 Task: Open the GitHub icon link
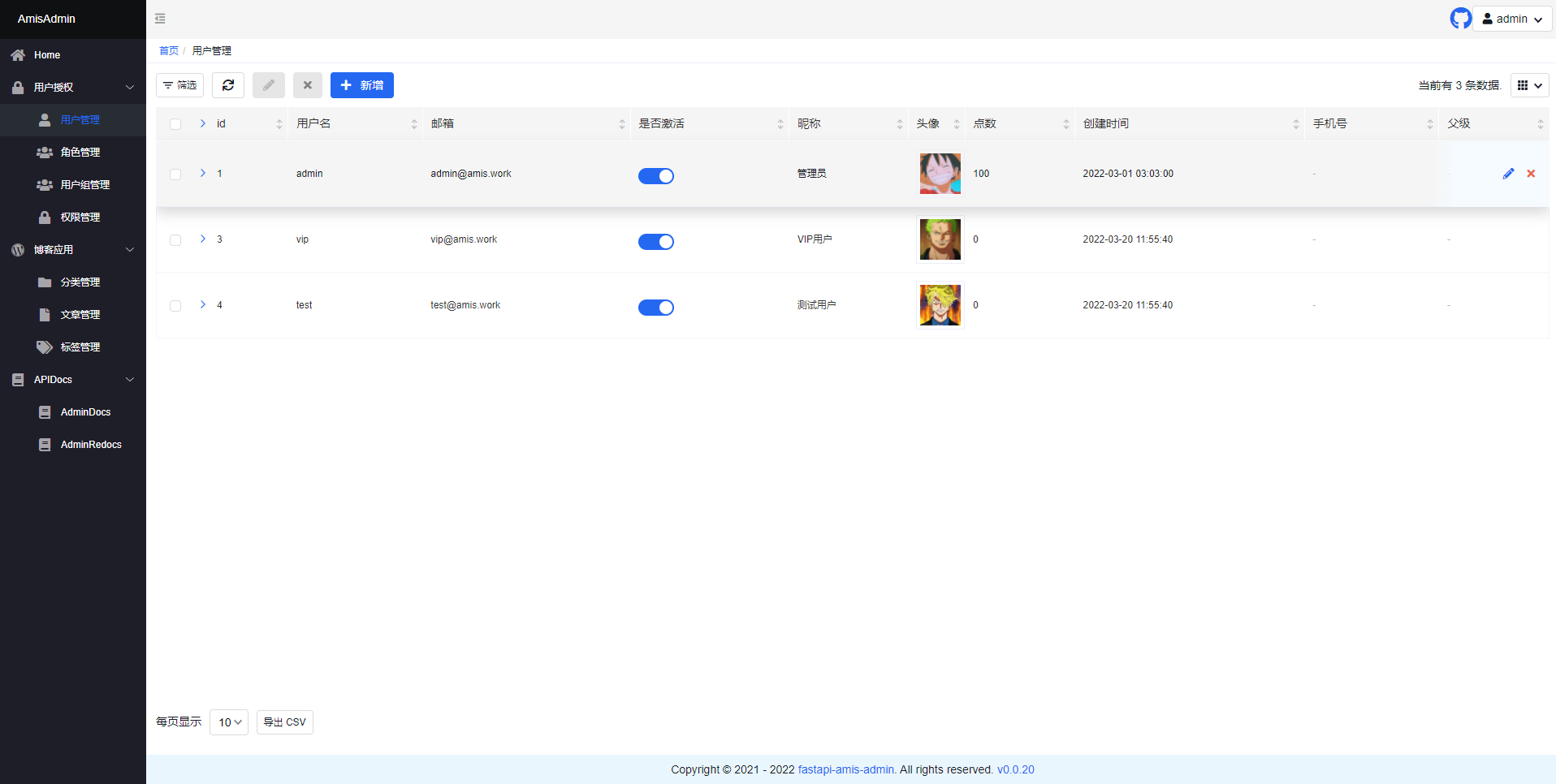(1460, 19)
